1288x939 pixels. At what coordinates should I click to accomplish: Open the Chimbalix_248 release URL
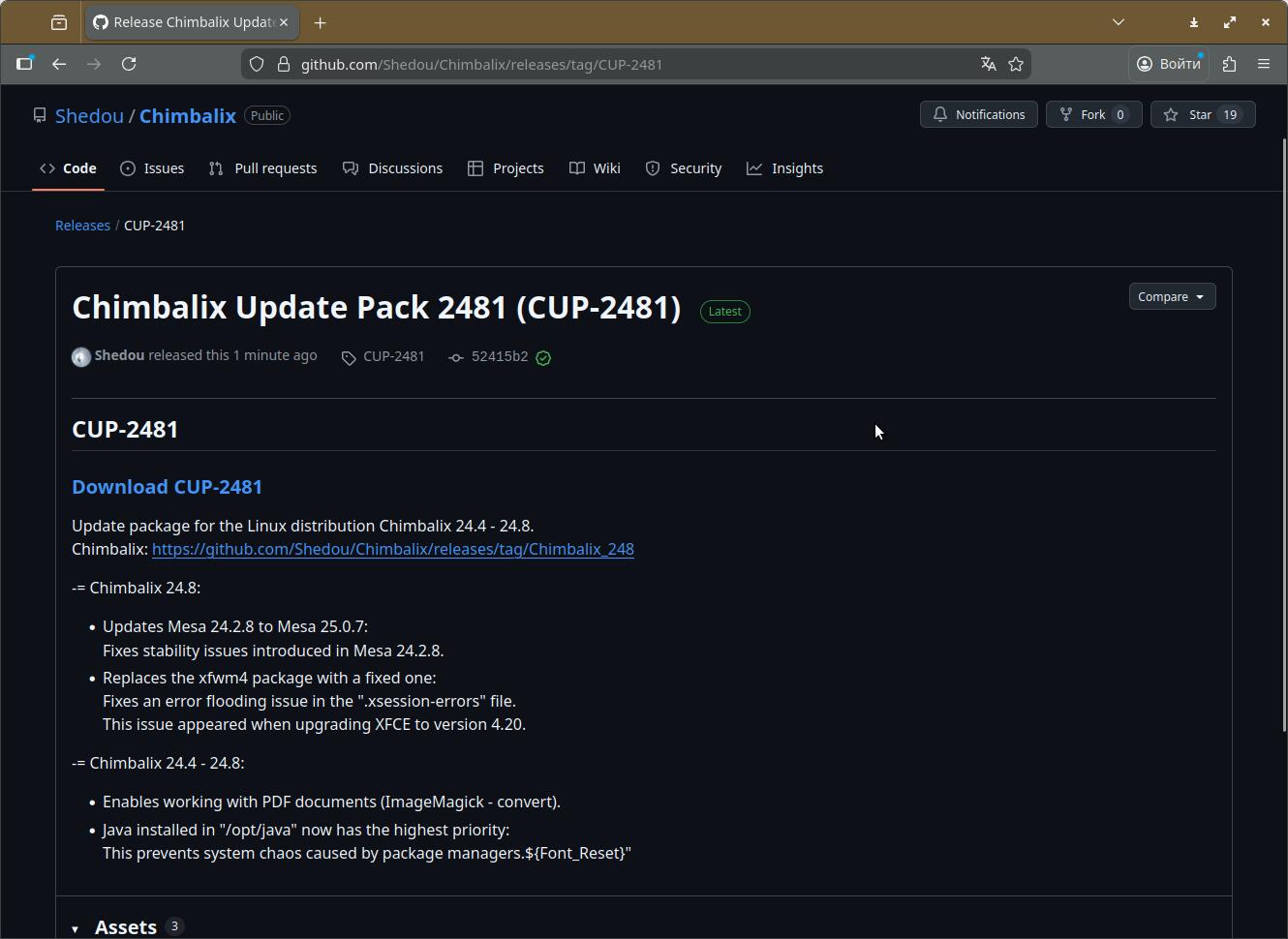click(x=393, y=549)
